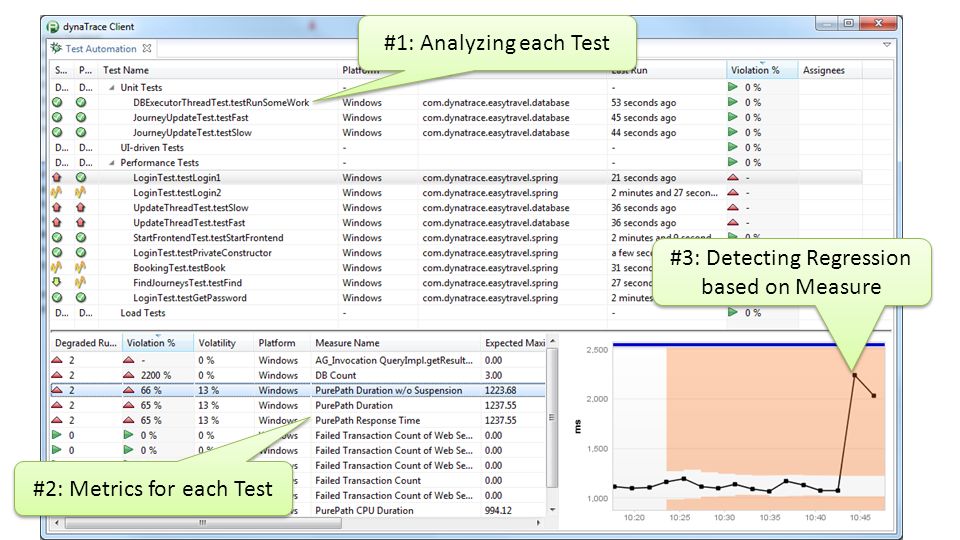Screen dimensions: 960x540
Task: Click the Measure Name column header
Action: pyautogui.click(x=347, y=343)
